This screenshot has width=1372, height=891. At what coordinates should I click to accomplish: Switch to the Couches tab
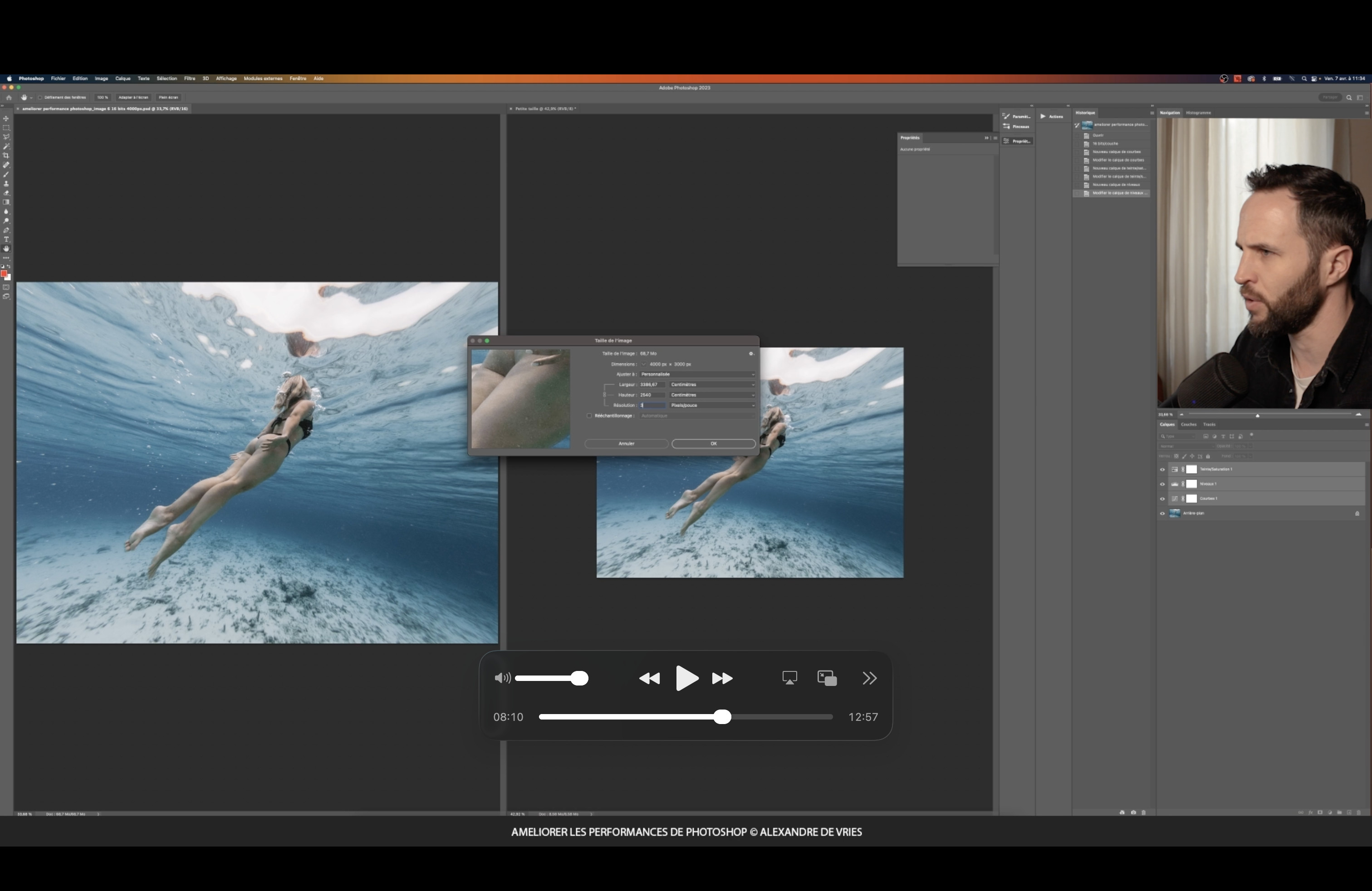click(x=1188, y=424)
